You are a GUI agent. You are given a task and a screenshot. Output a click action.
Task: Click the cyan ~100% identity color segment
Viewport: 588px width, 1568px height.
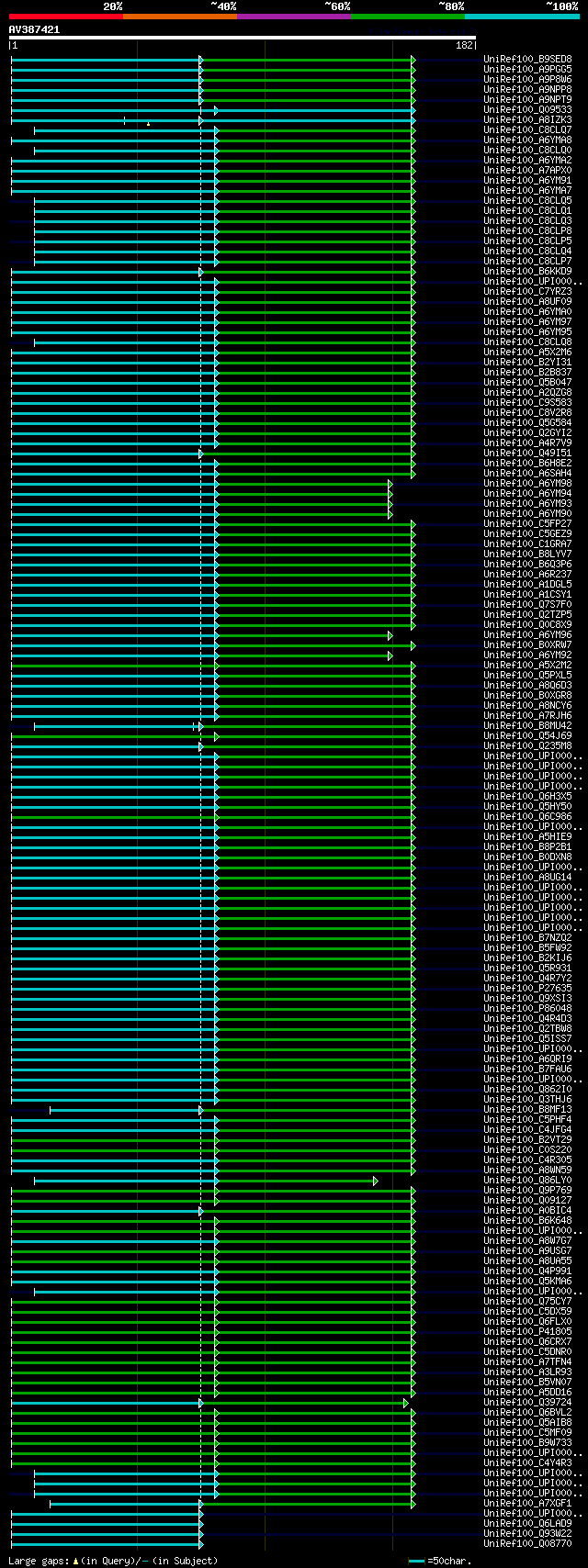click(522, 17)
